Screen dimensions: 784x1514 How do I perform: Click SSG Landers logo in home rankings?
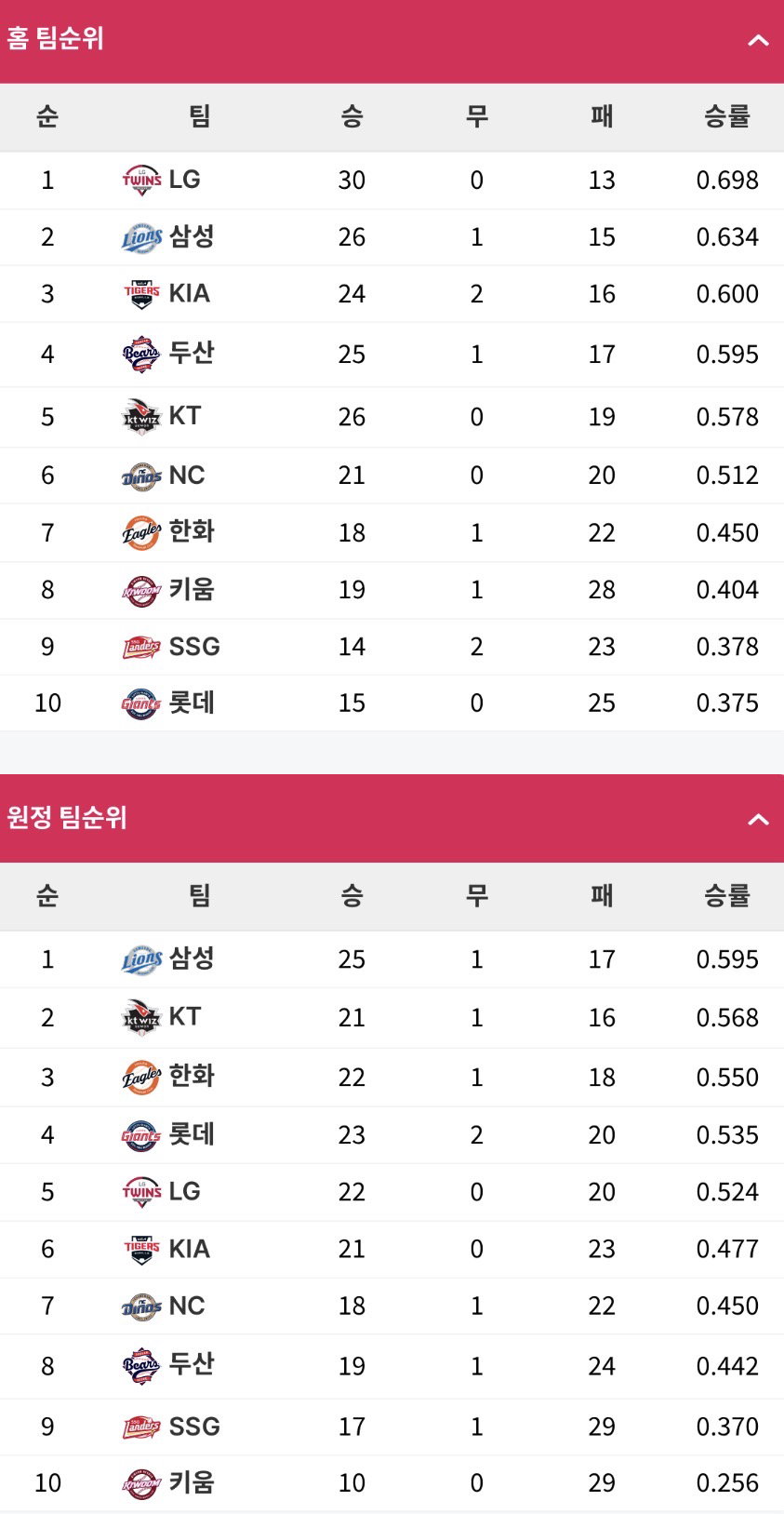[141, 647]
